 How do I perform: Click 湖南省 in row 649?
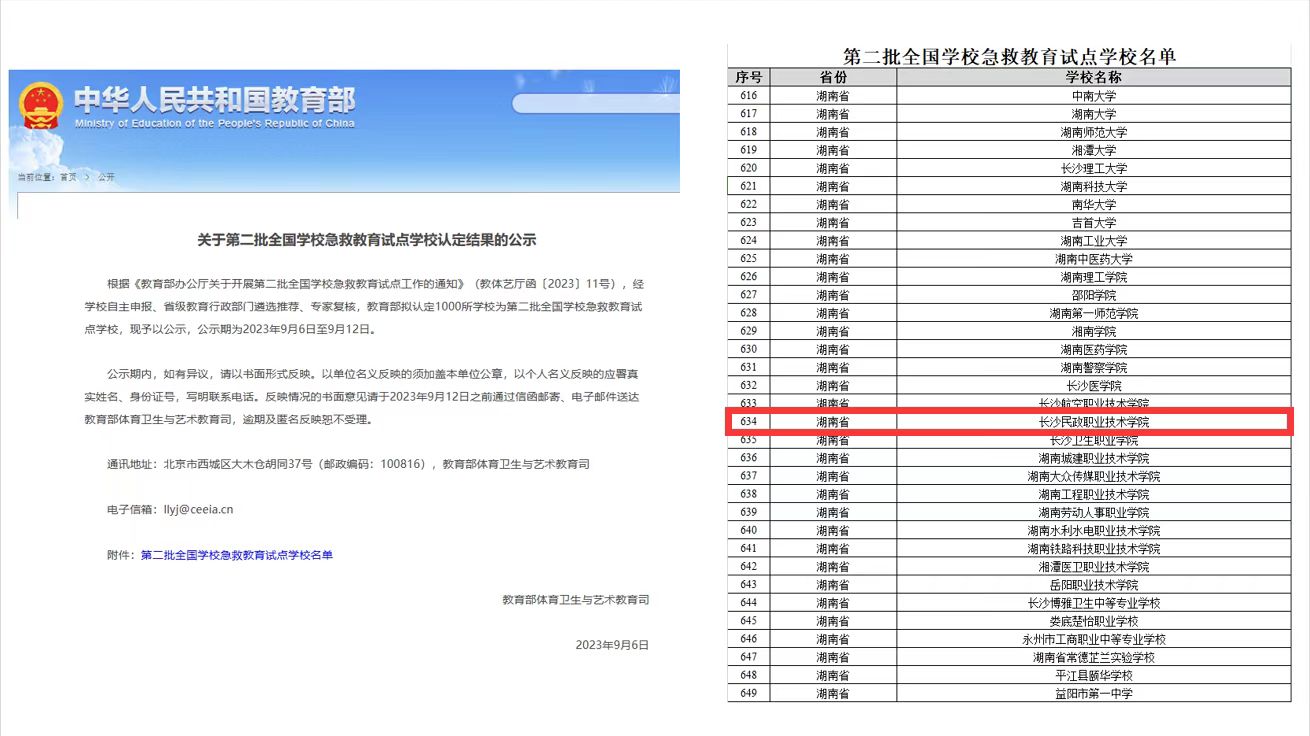pyautogui.click(x=833, y=693)
